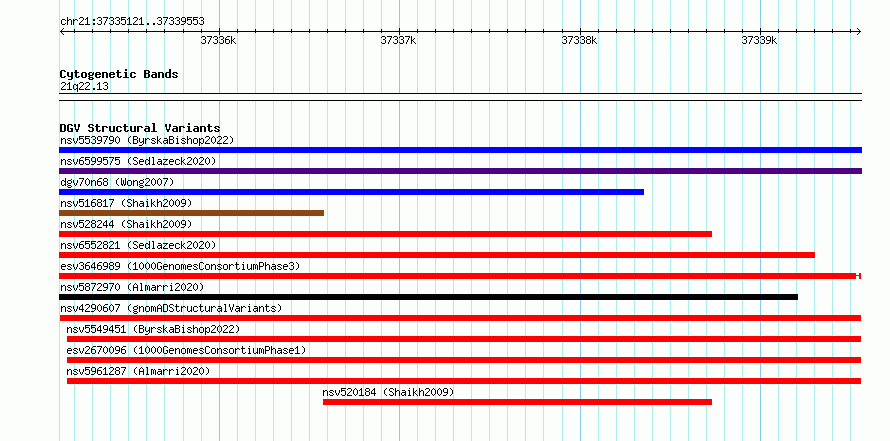
Task: Click the nsv5961287 (Almarri2020) label
Action: (x=138, y=371)
